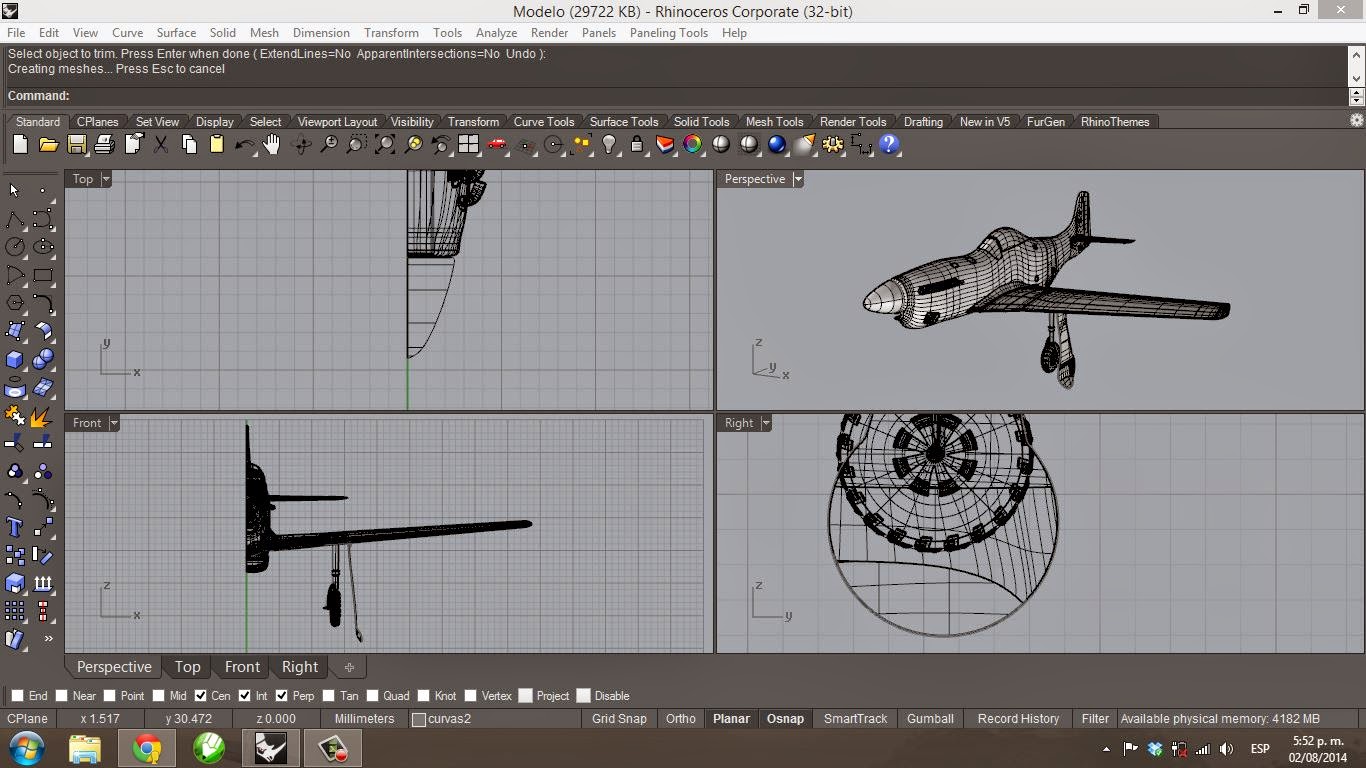Click the Pan View hand icon

[270, 145]
